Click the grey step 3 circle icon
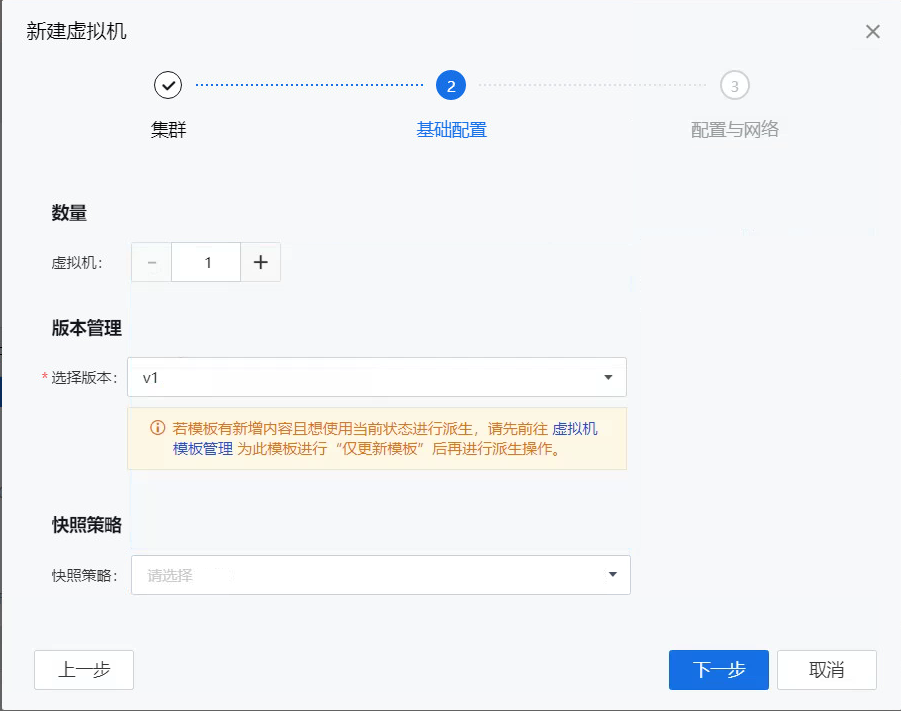The width and height of the screenshot is (901, 711). (x=735, y=86)
